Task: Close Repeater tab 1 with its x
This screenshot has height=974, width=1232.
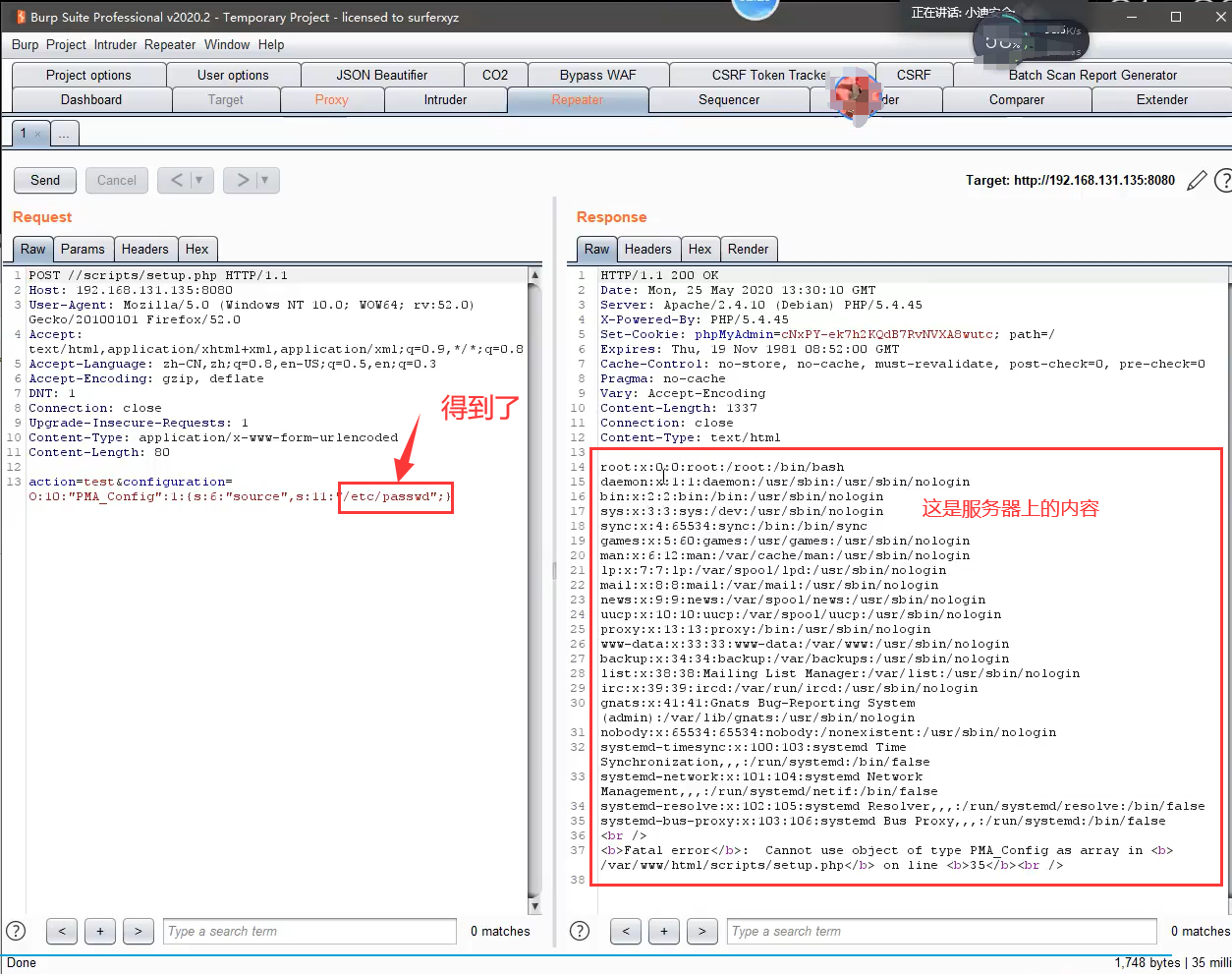Action: coord(37,134)
